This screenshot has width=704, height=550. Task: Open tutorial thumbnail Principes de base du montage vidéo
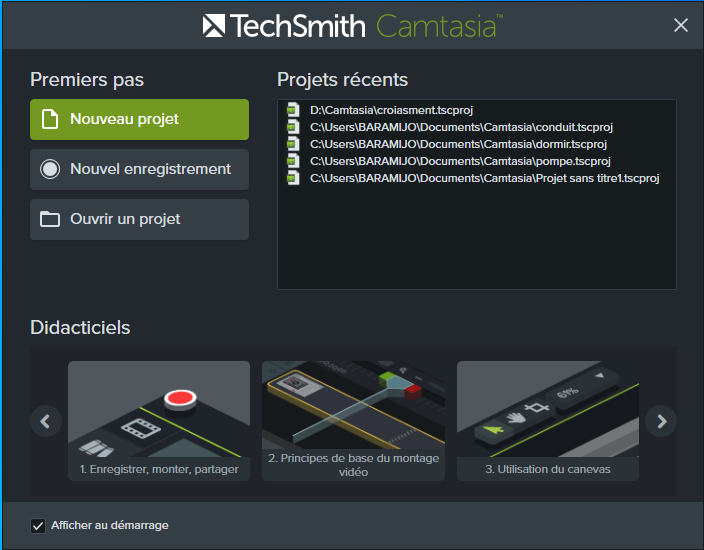pyautogui.click(x=353, y=421)
